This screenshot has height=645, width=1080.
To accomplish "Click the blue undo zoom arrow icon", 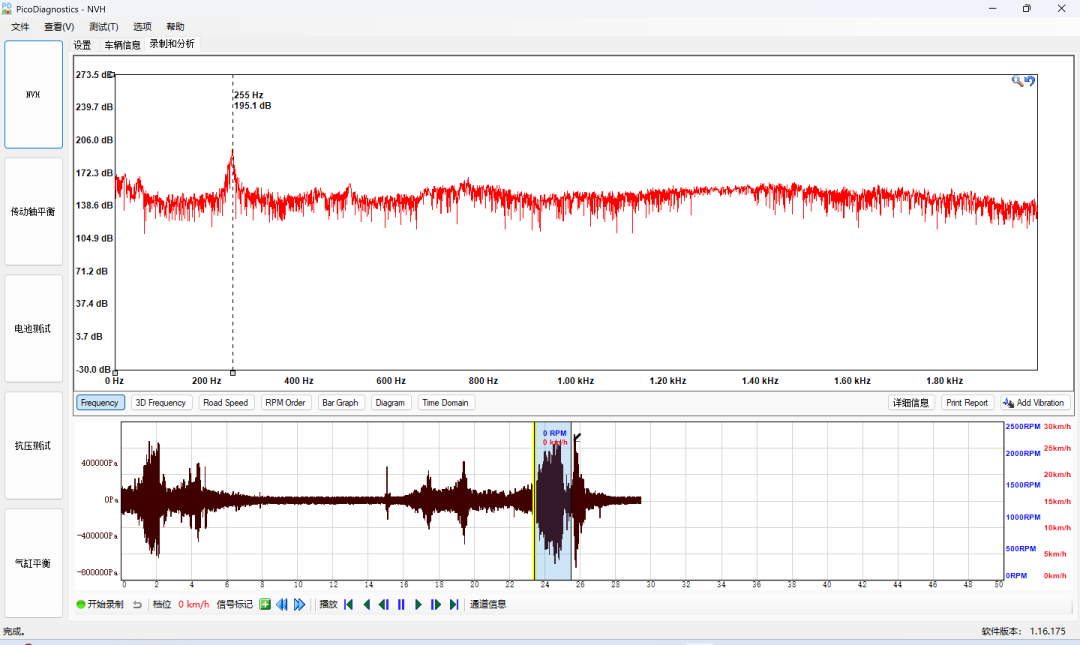I will click(x=1030, y=81).
